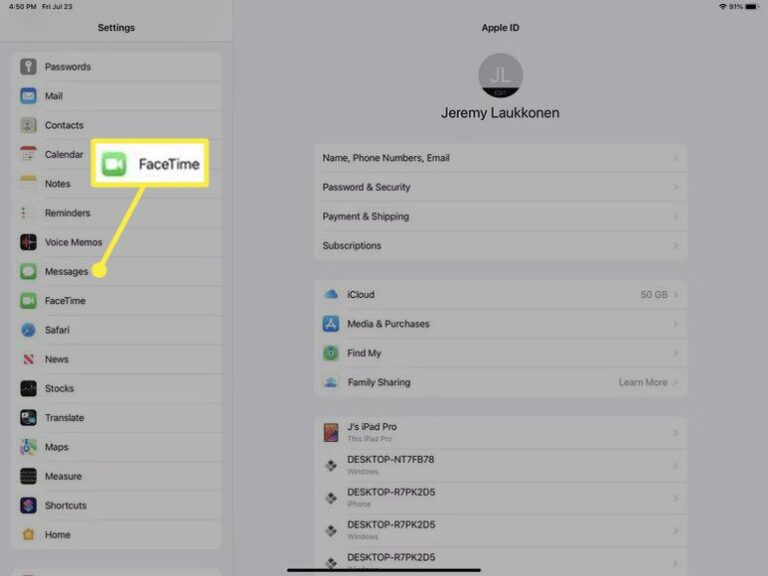The height and width of the screenshot is (576, 768).
Task: Tap the Contacts icon in sidebar
Action: (28, 125)
